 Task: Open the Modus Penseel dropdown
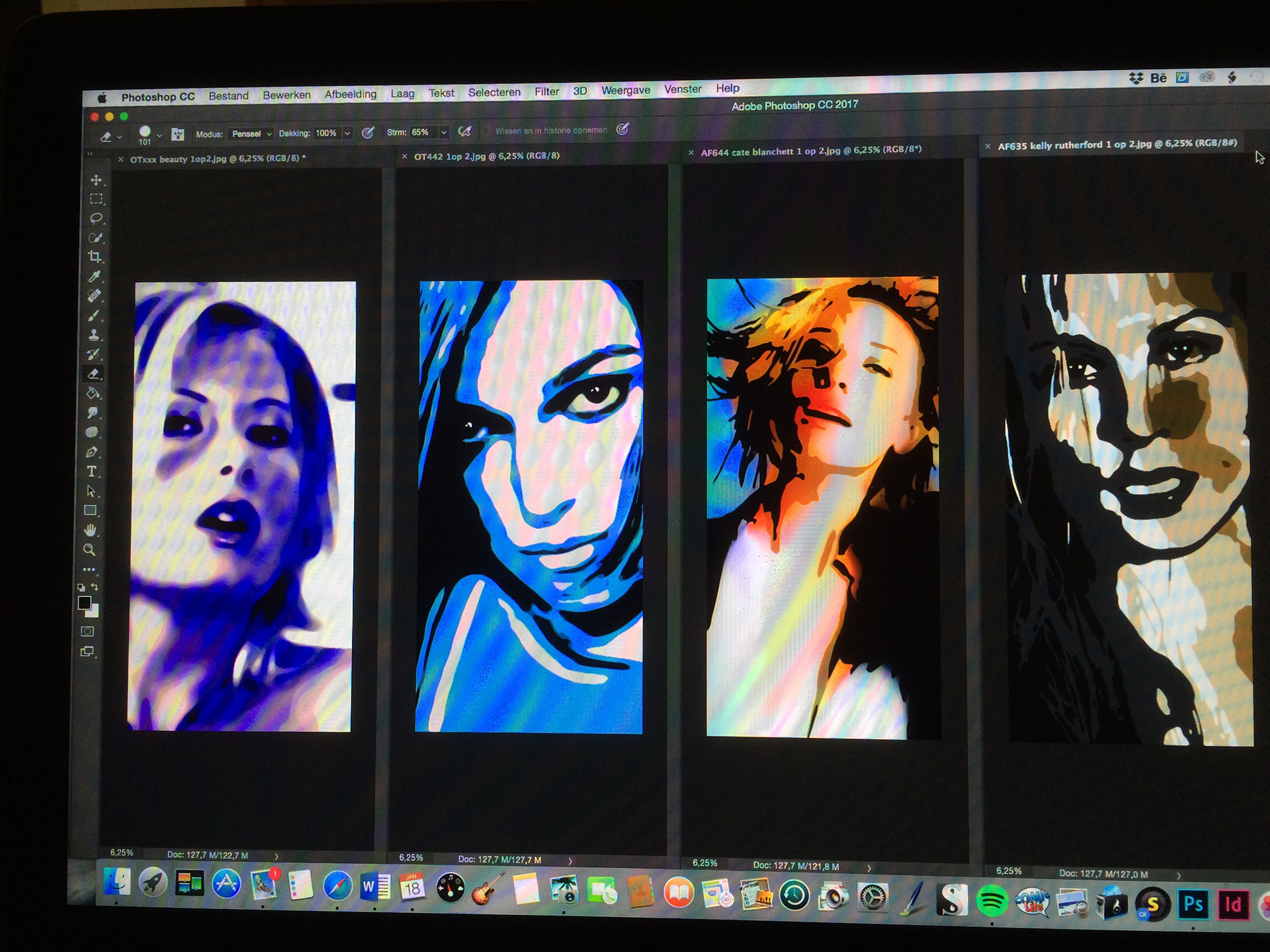(x=251, y=134)
